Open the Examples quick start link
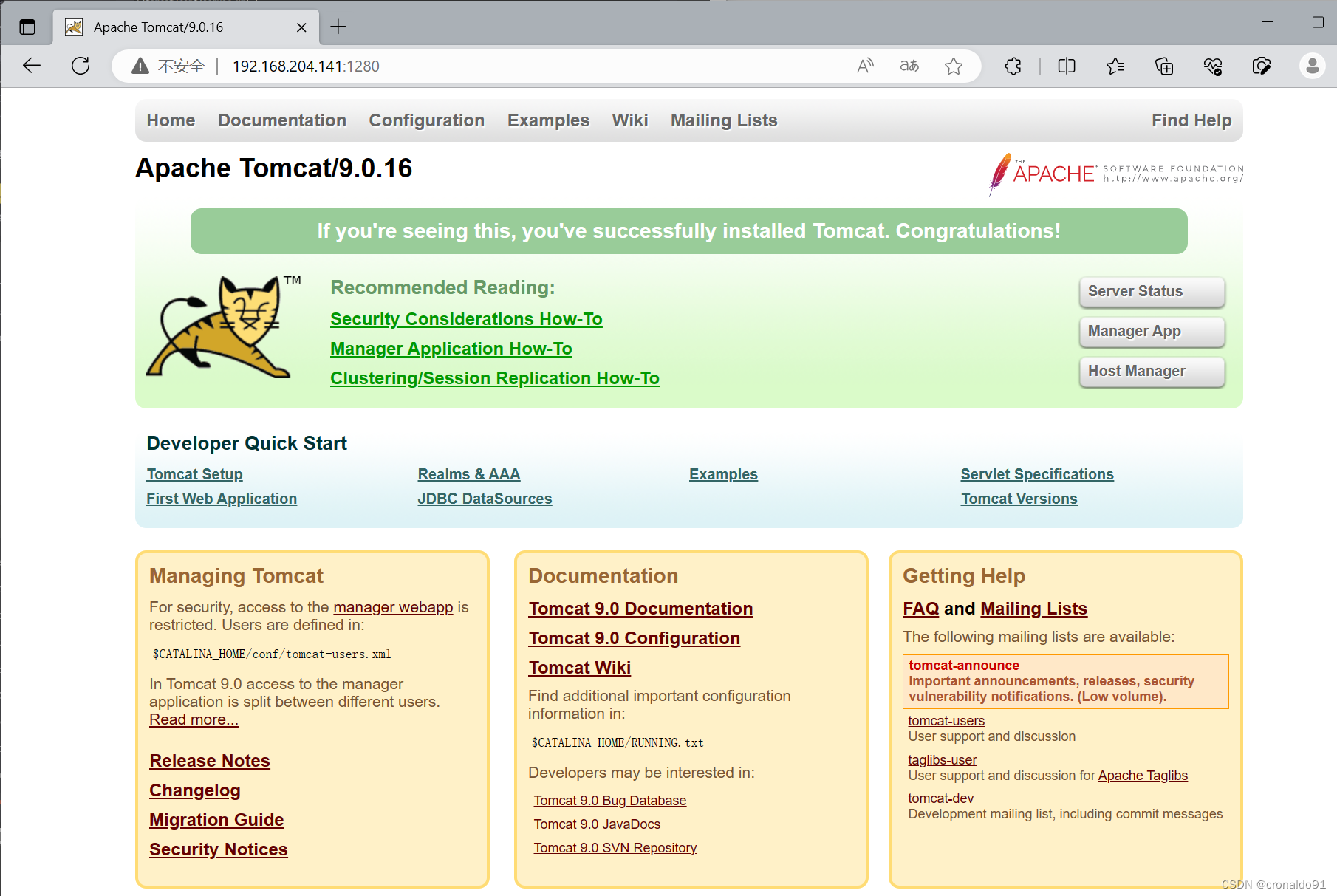The width and height of the screenshot is (1337, 896). 723,474
